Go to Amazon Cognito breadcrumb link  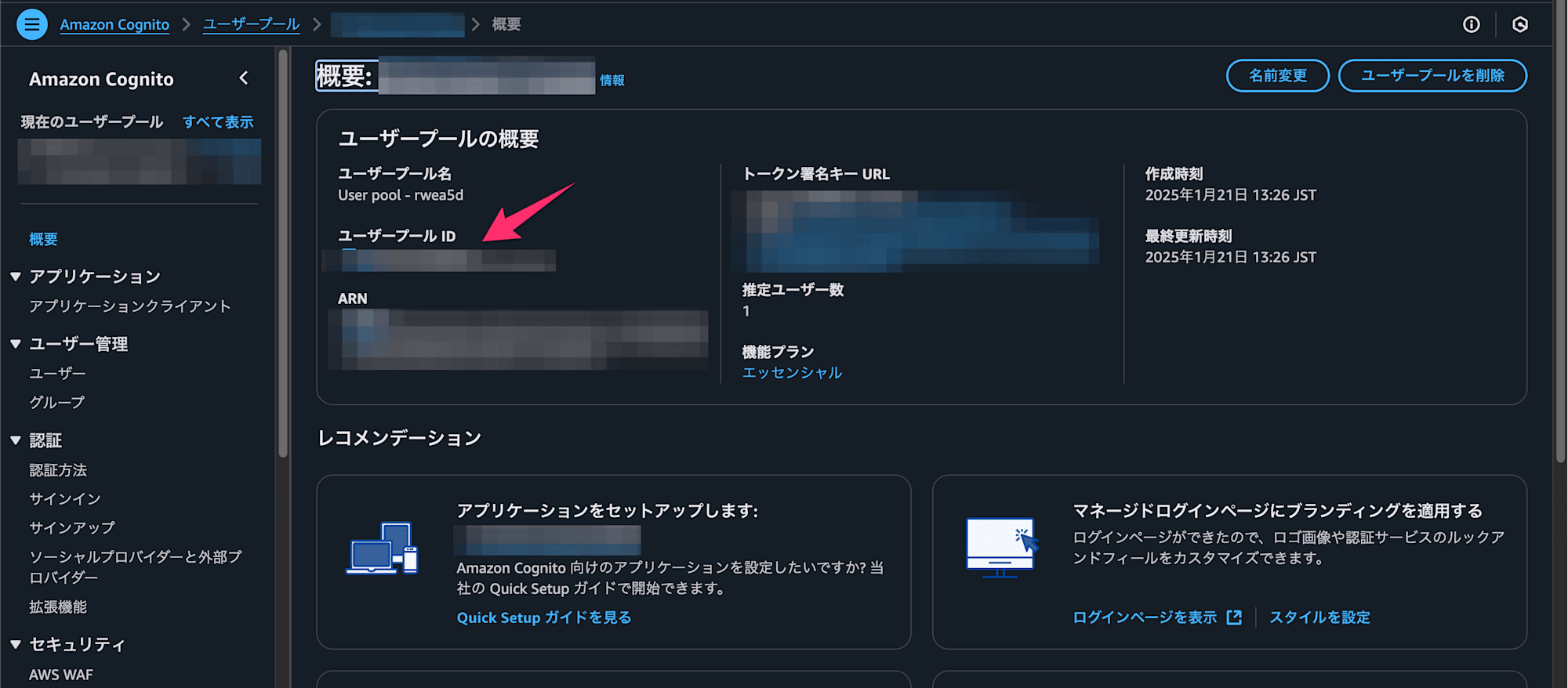pyautogui.click(x=114, y=24)
